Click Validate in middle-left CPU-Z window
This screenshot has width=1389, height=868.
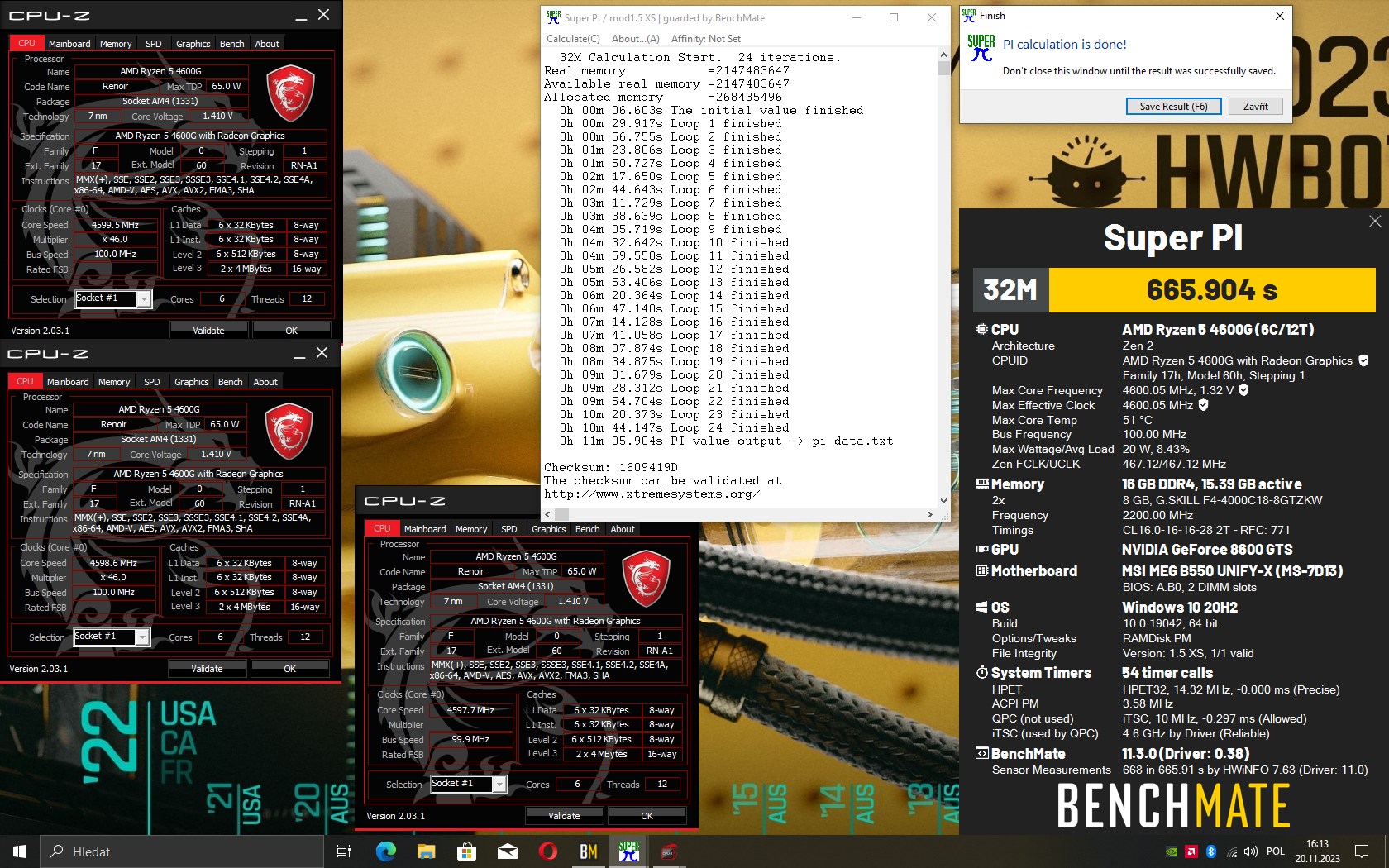point(208,668)
